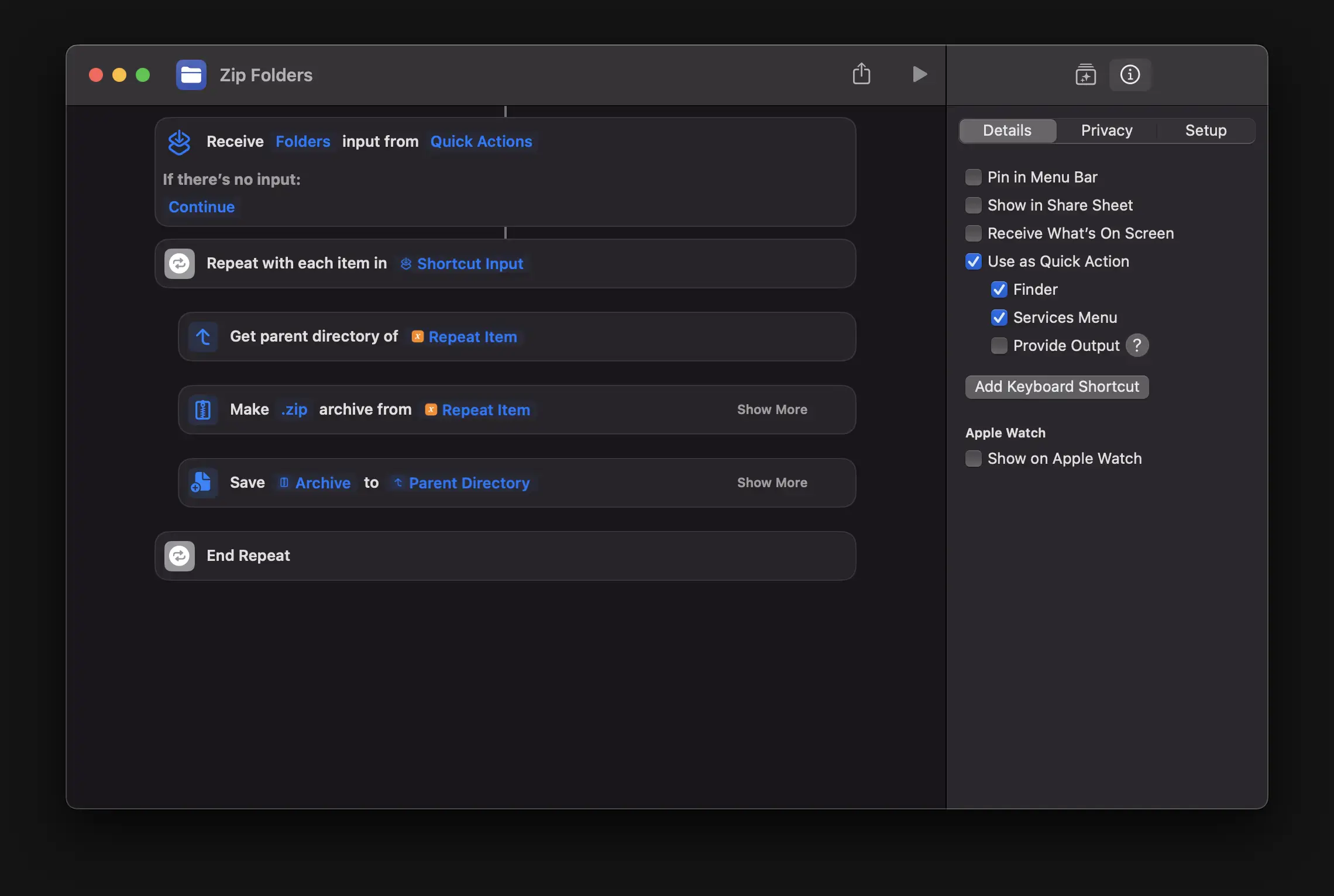Viewport: 1334px width, 896px height.
Task: Click the share icon in toolbar
Action: pyautogui.click(x=861, y=74)
